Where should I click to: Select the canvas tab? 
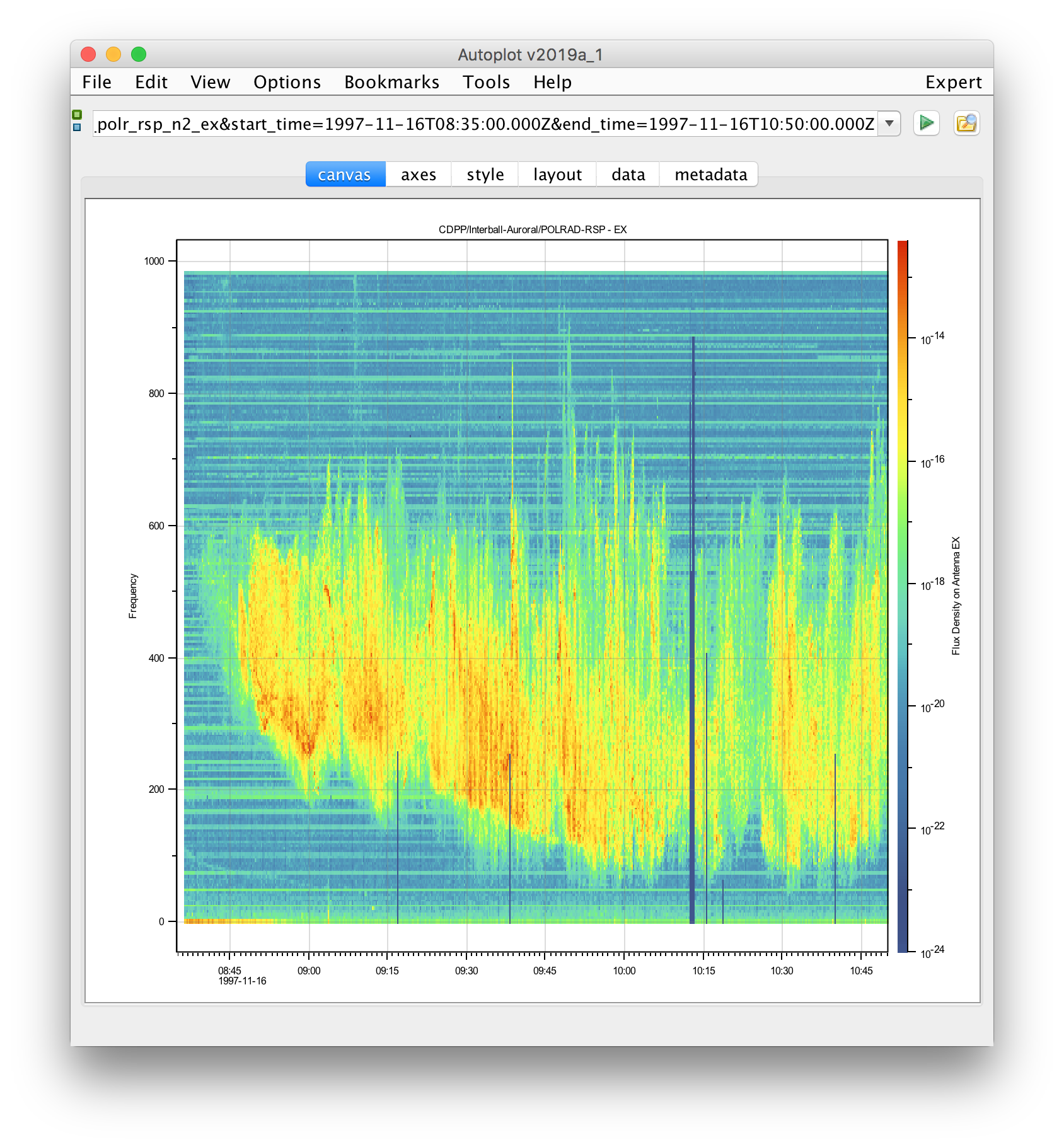click(345, 175)
